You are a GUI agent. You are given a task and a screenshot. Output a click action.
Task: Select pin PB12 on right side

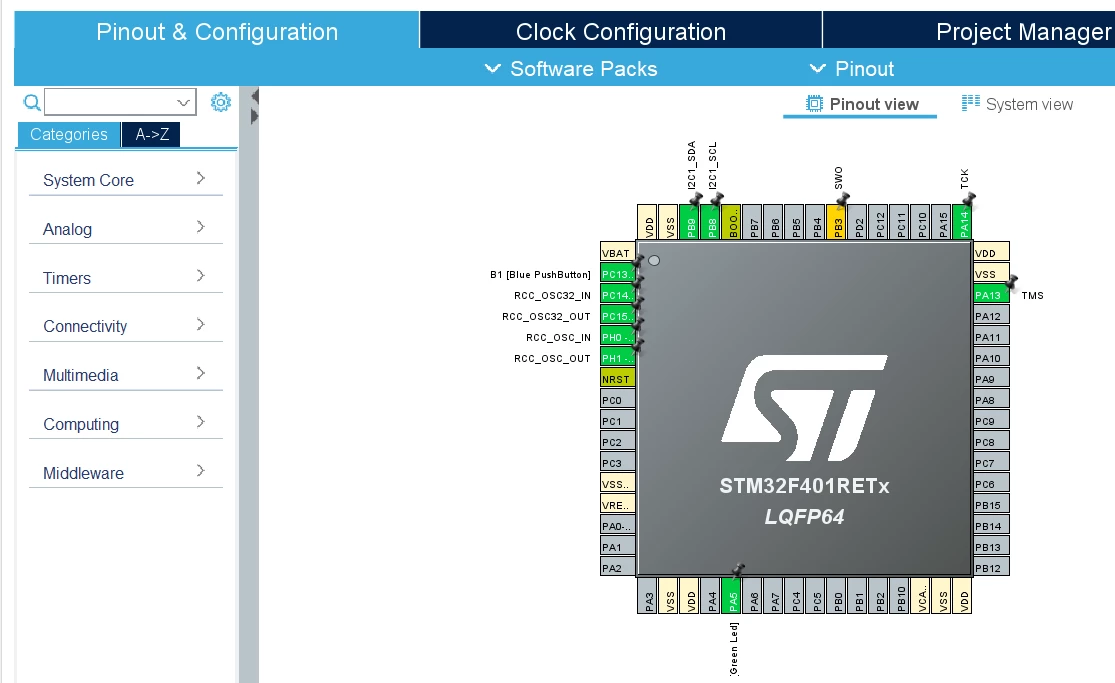point(991,568)
